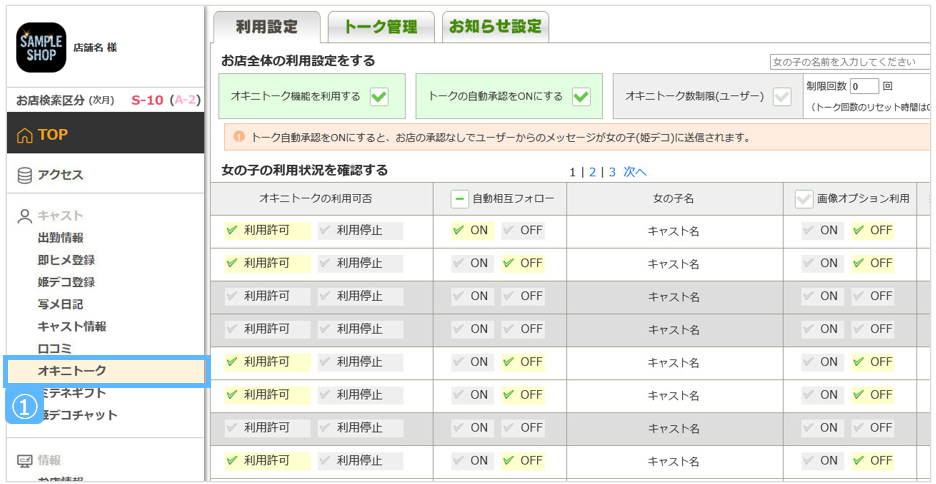Click the キャスト person icon heading
The width and height of the screenshot is (936, 484).
point(26,216)
